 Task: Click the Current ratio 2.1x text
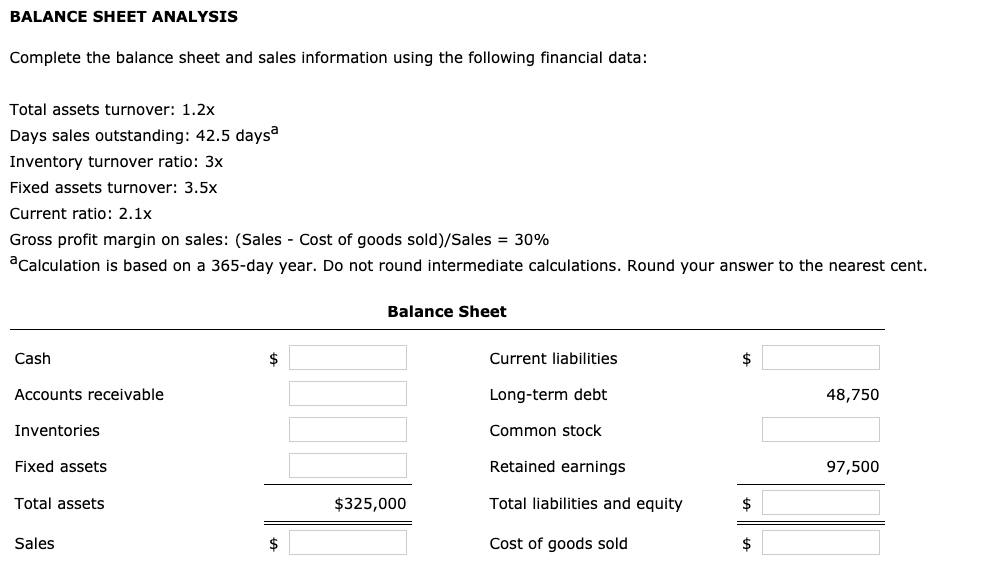point(81,213)
